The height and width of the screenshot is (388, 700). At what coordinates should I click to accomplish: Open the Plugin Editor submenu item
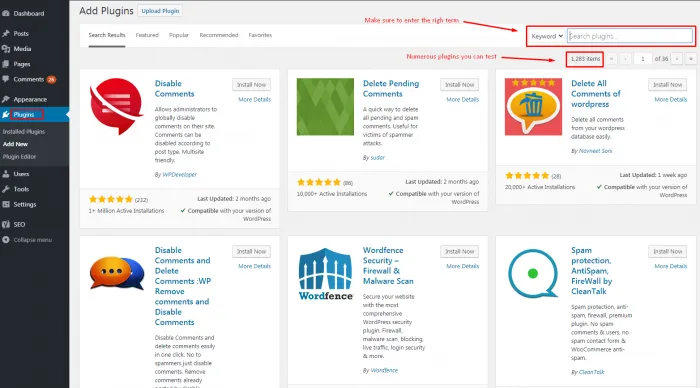(19, 157)
